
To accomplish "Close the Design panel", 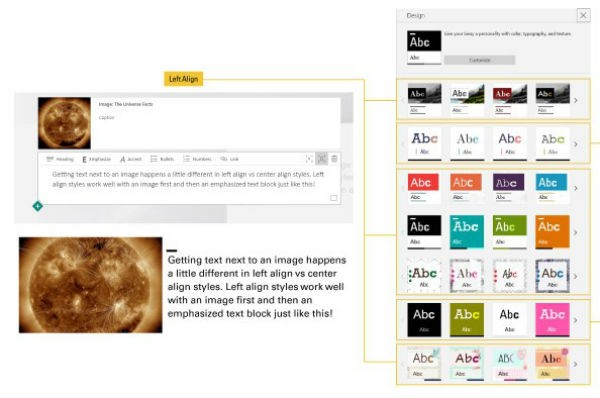I will click(583, 15).
